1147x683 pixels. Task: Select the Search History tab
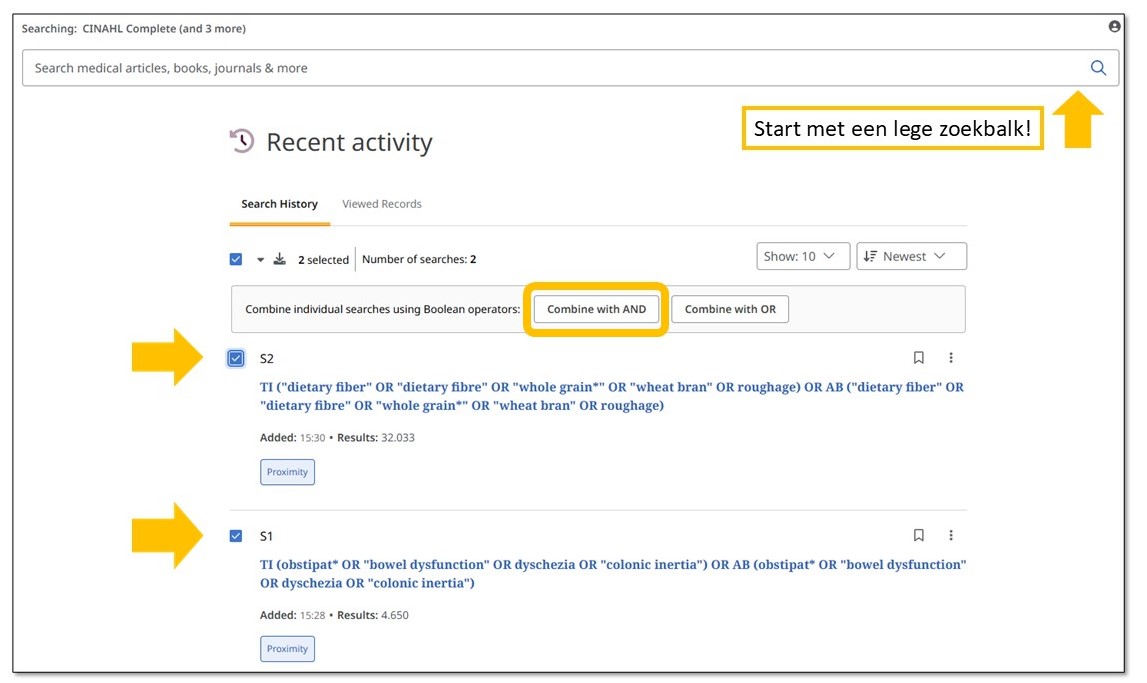[x=279, y=204]
